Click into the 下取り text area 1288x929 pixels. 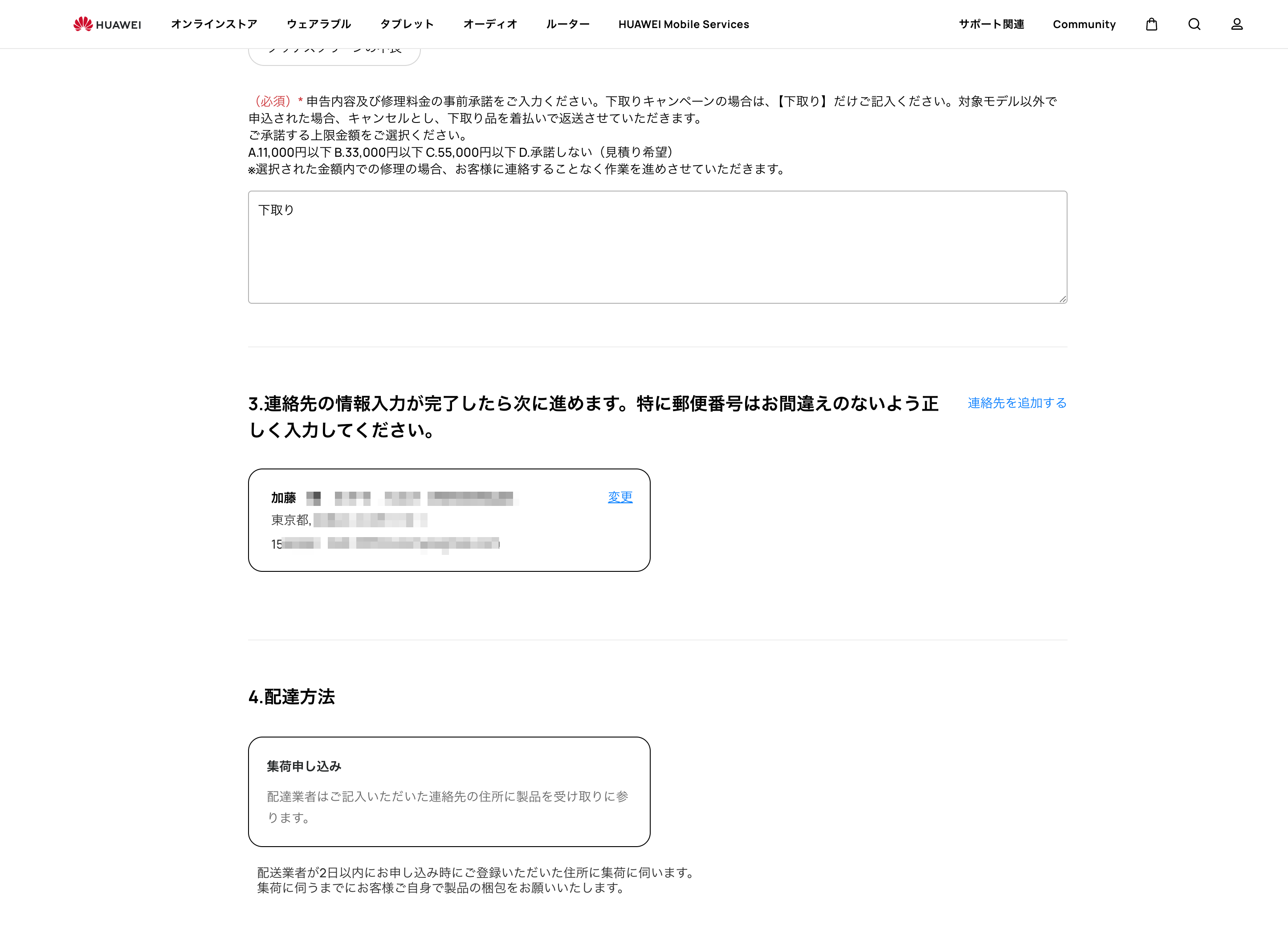point(657,246)
